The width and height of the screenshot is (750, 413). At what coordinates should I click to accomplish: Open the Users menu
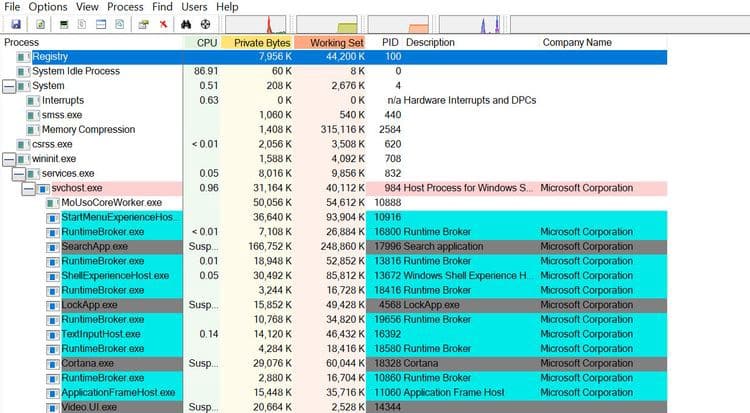194,7
